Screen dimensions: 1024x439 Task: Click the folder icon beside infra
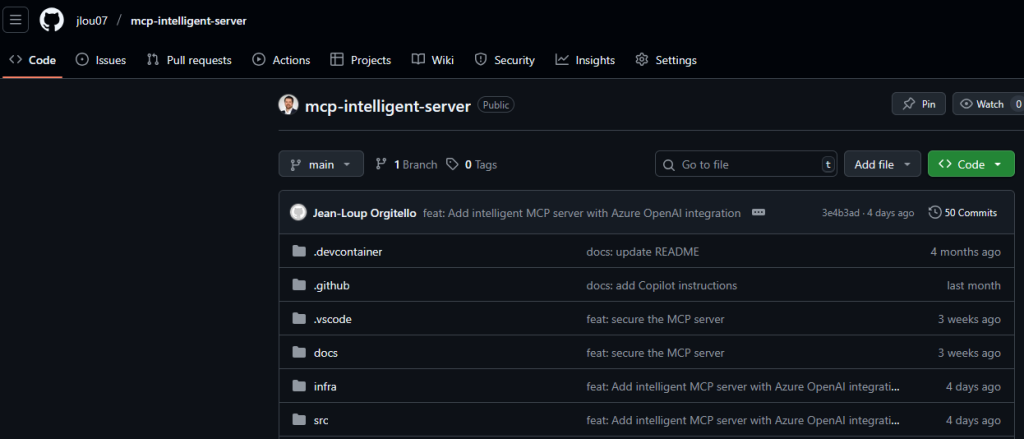pyautogui.click(x=299, y=386)
